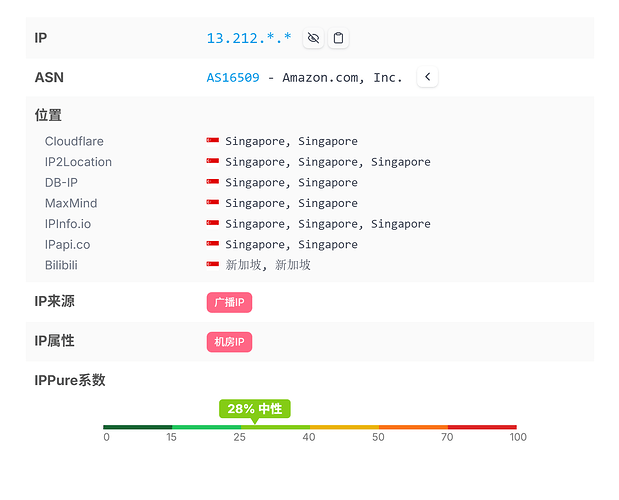Select the 广播IP source badge
The width and height of the screenshot is (619, 500).
(229, 302)
